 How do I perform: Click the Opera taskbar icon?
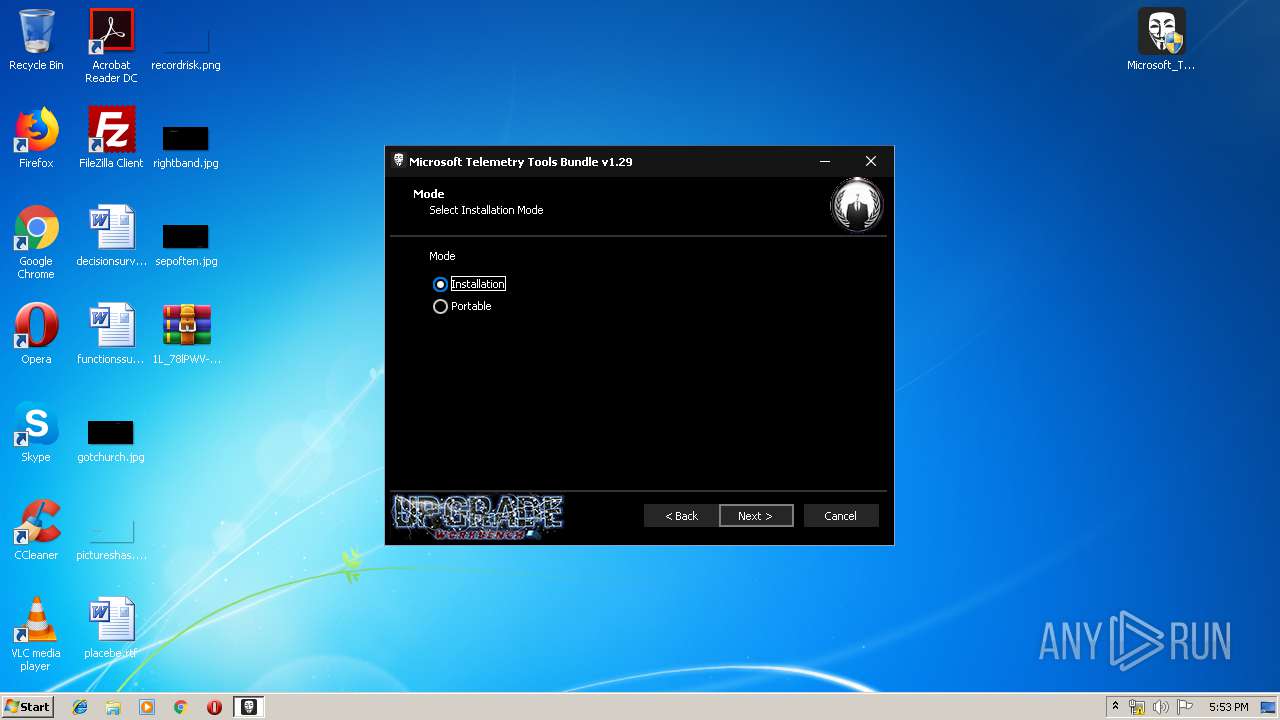coord(214,707)
